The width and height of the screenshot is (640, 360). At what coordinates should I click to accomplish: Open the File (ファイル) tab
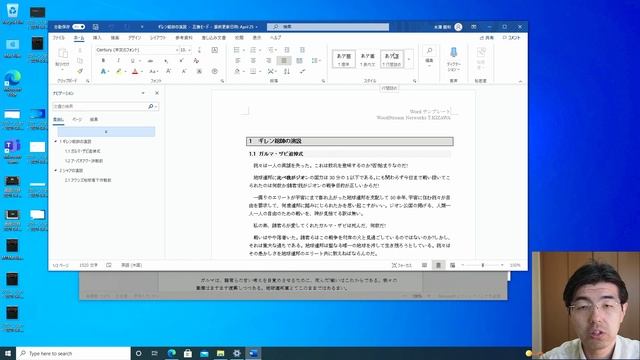pyautogui.click(x=59, y=38)
